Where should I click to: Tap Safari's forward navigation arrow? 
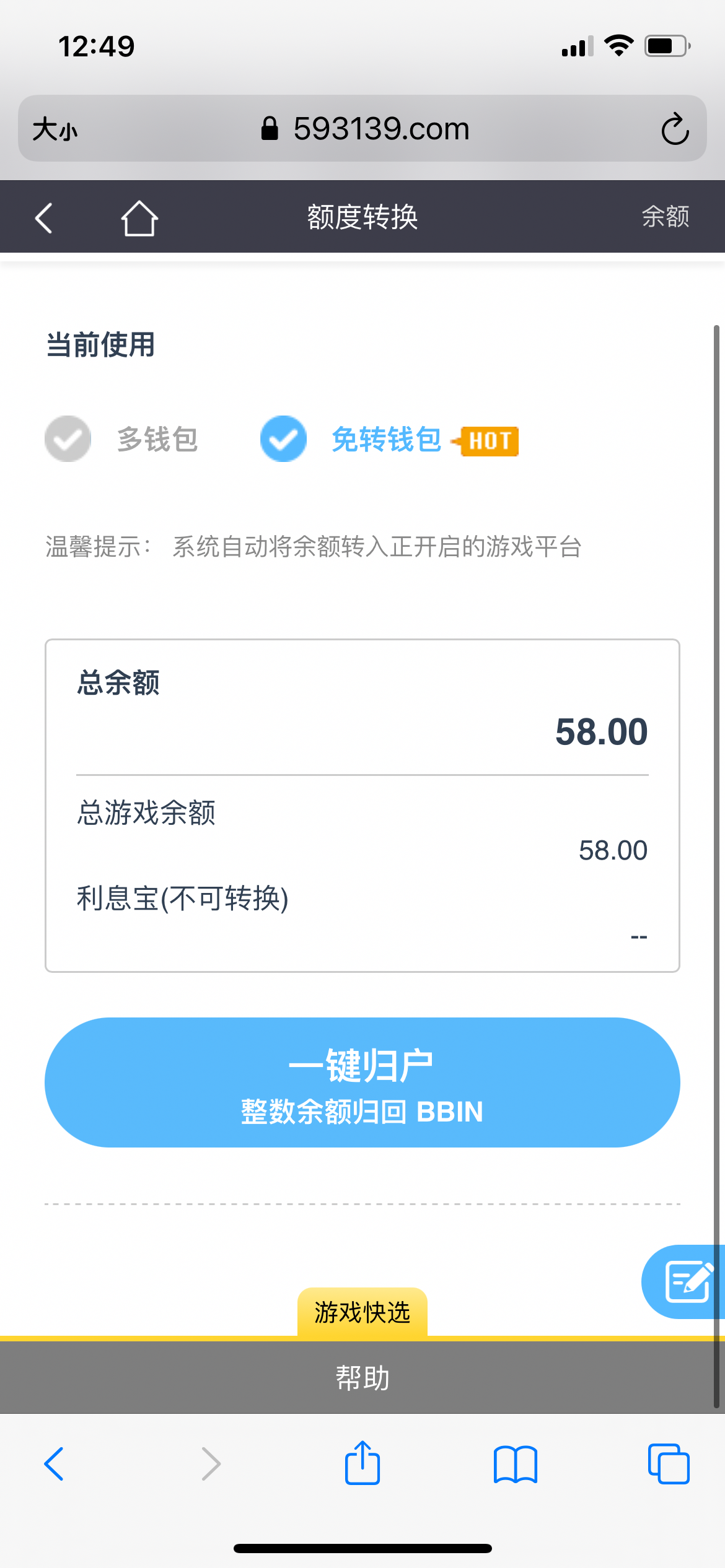pyautogui.click(x=211, y=1464)
